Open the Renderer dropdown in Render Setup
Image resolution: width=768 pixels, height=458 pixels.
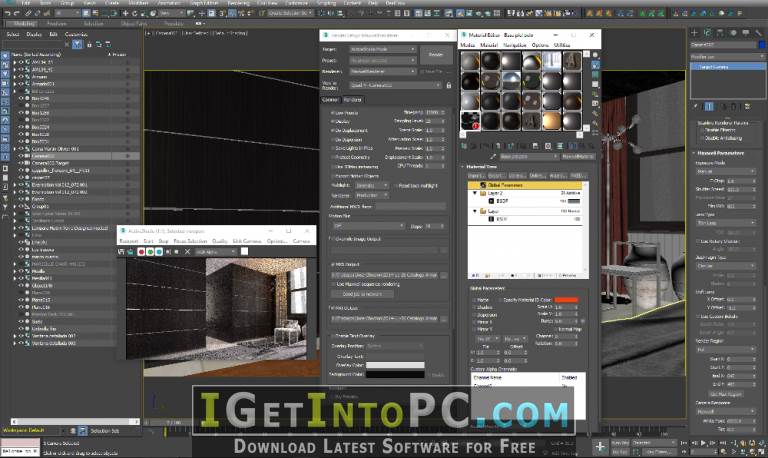pos(383,71)
